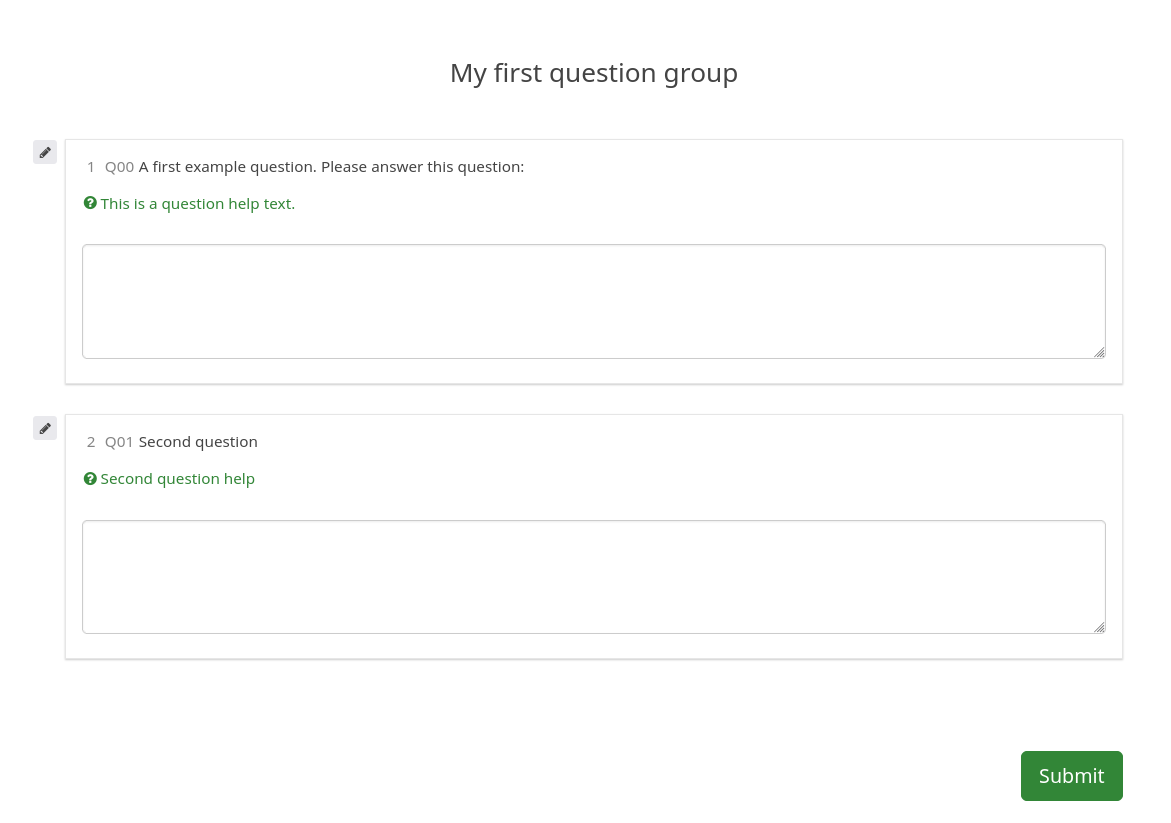Click the Q00 panel's empty space right of its title

point(820,167)
